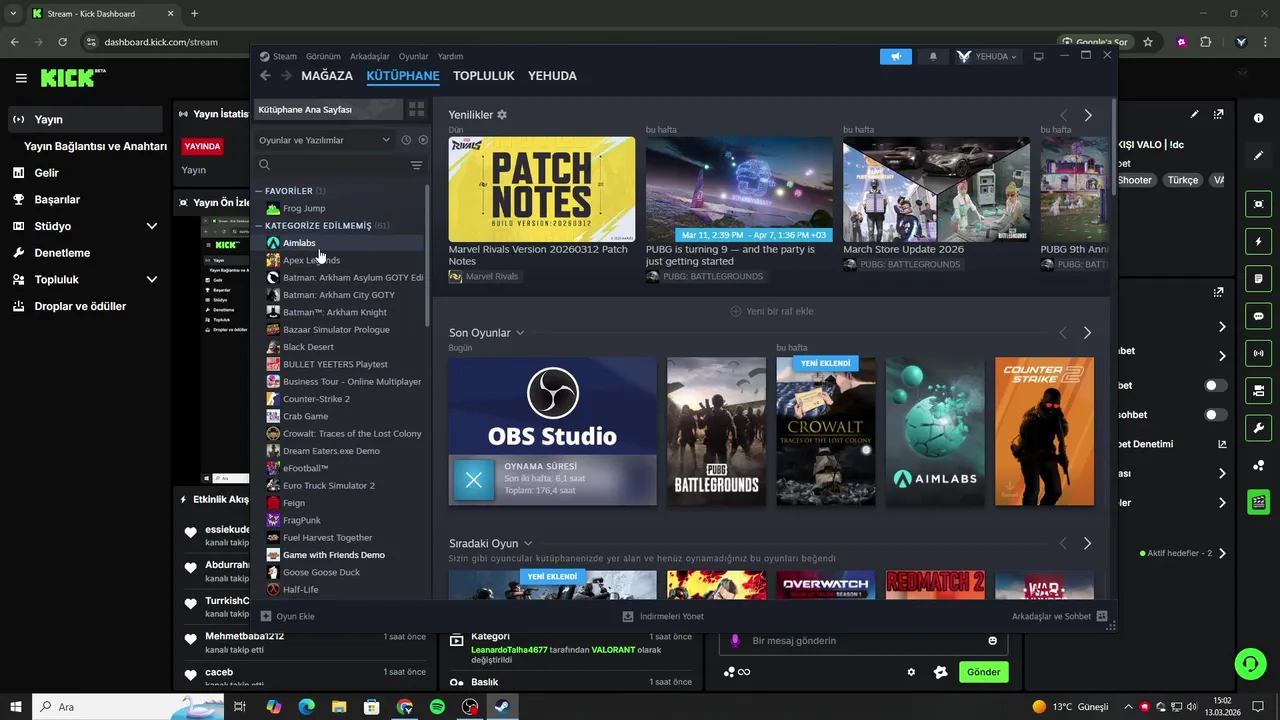The height and width of the screenshot is (720, 1280).
Task: Open Steam announcements megaphone button
Action: point(896,57)
